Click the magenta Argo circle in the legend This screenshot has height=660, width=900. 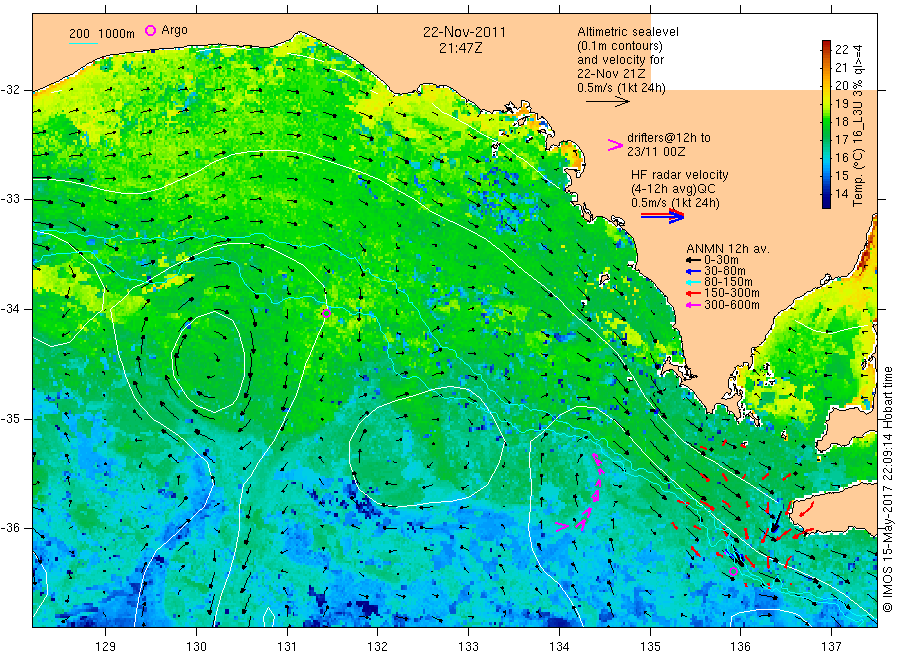click(150, 30)
